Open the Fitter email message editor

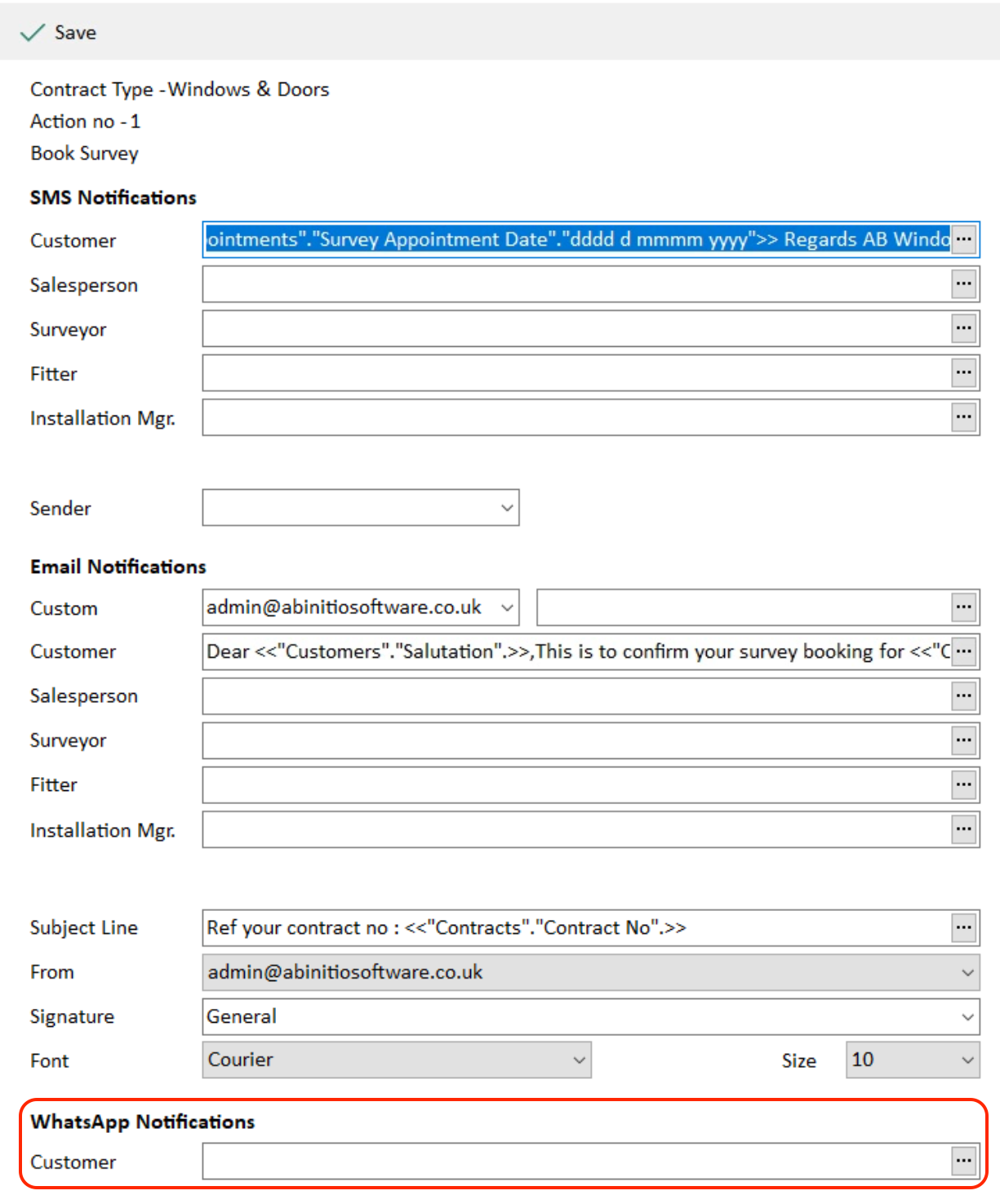point(963,784)
